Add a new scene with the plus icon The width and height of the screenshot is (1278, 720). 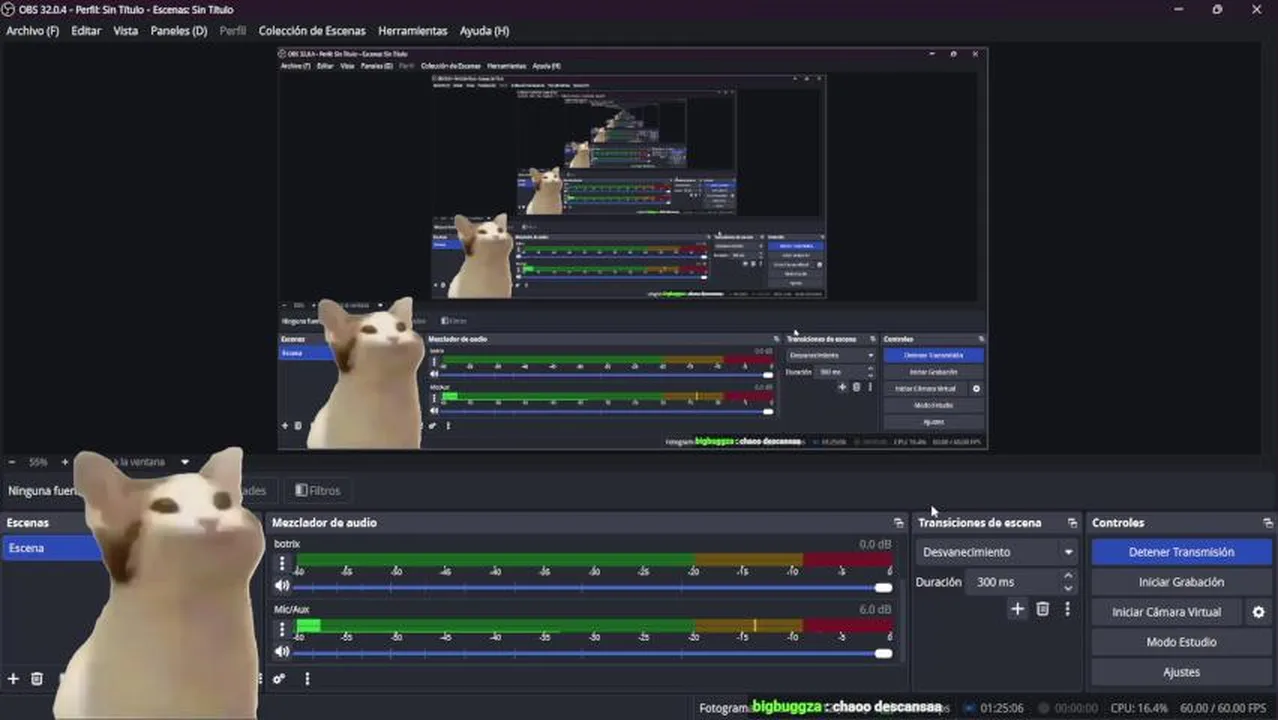coord(13,678)
